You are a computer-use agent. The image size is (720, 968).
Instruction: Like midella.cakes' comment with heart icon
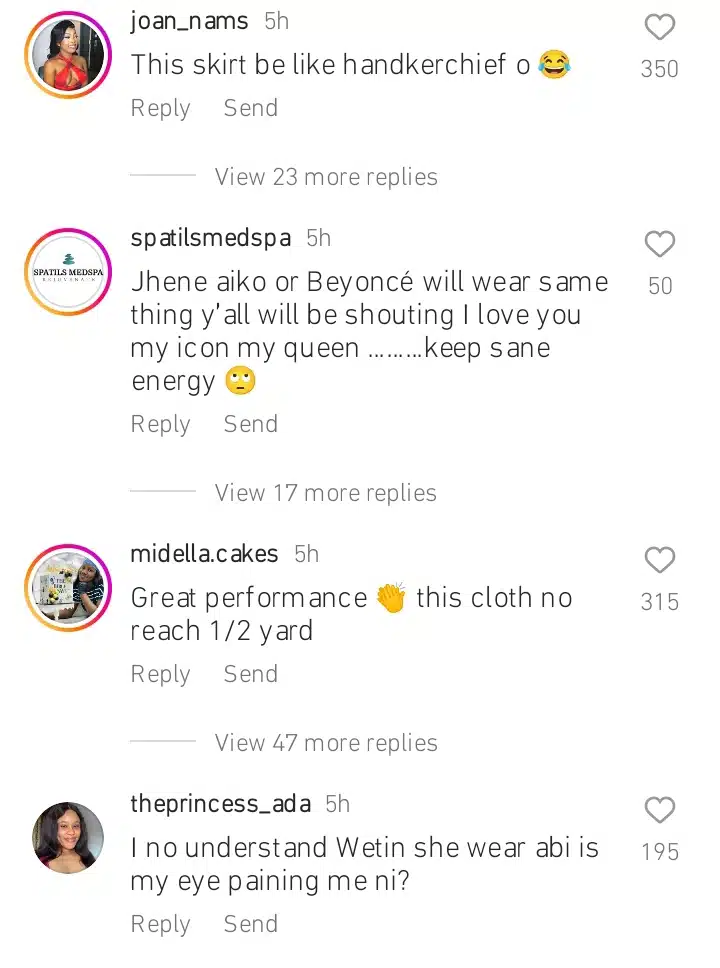[659, 560]
